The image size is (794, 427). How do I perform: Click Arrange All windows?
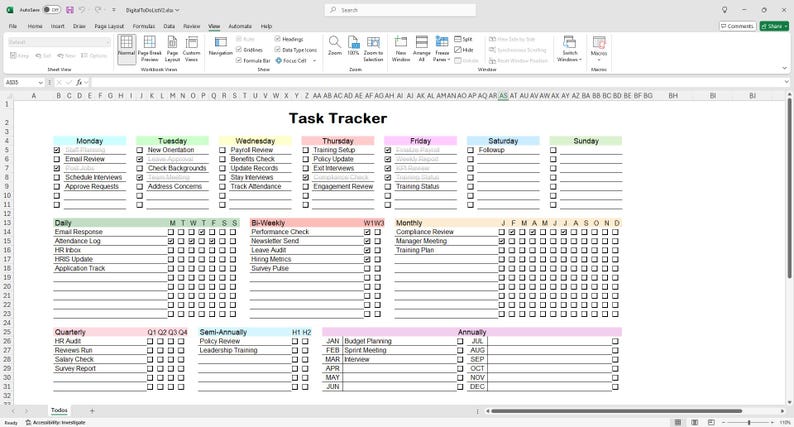tap(421, 49)
